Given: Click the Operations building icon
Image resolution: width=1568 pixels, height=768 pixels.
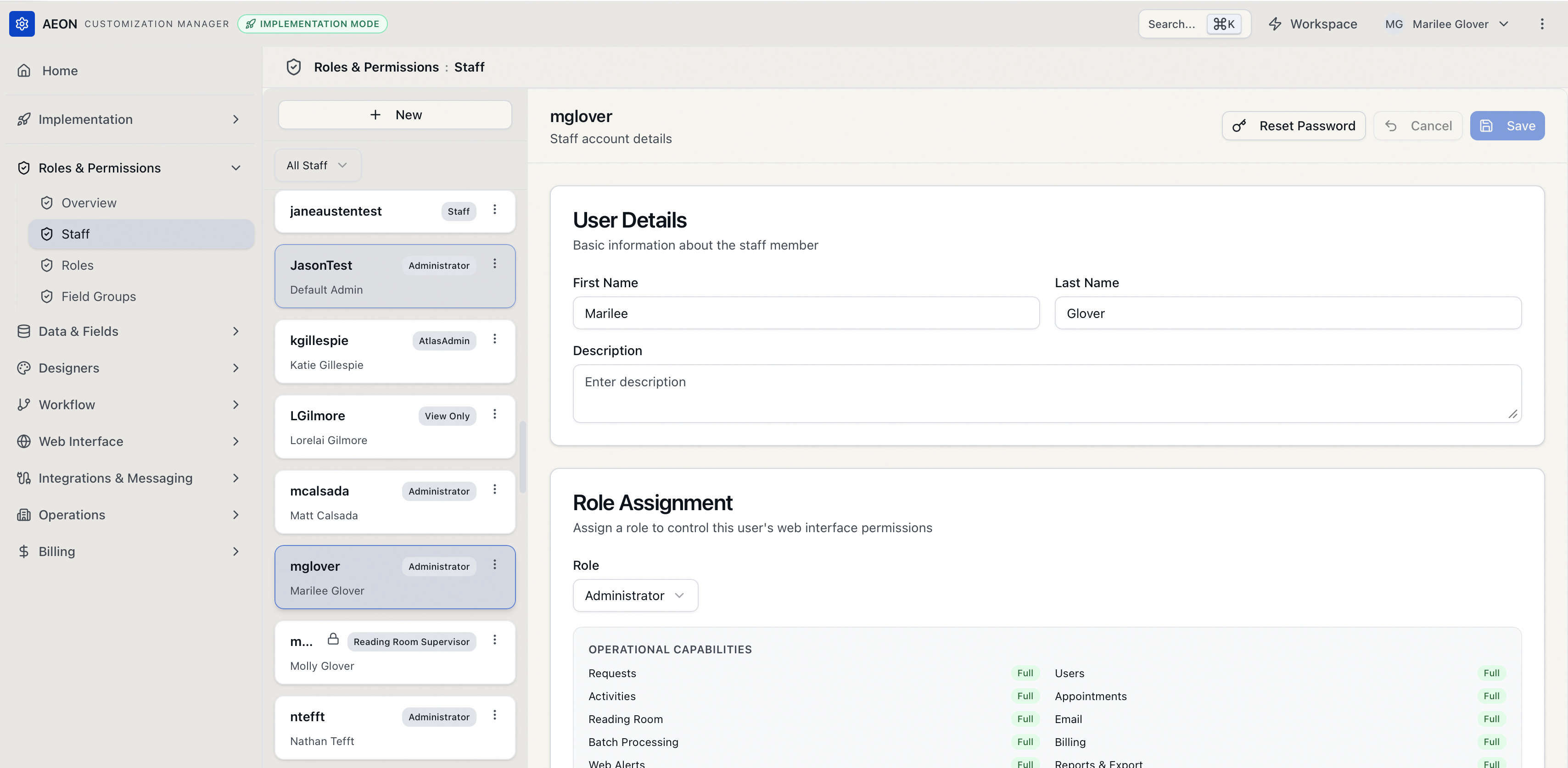Looking at the screenshot, I should (x=24, y=515).
